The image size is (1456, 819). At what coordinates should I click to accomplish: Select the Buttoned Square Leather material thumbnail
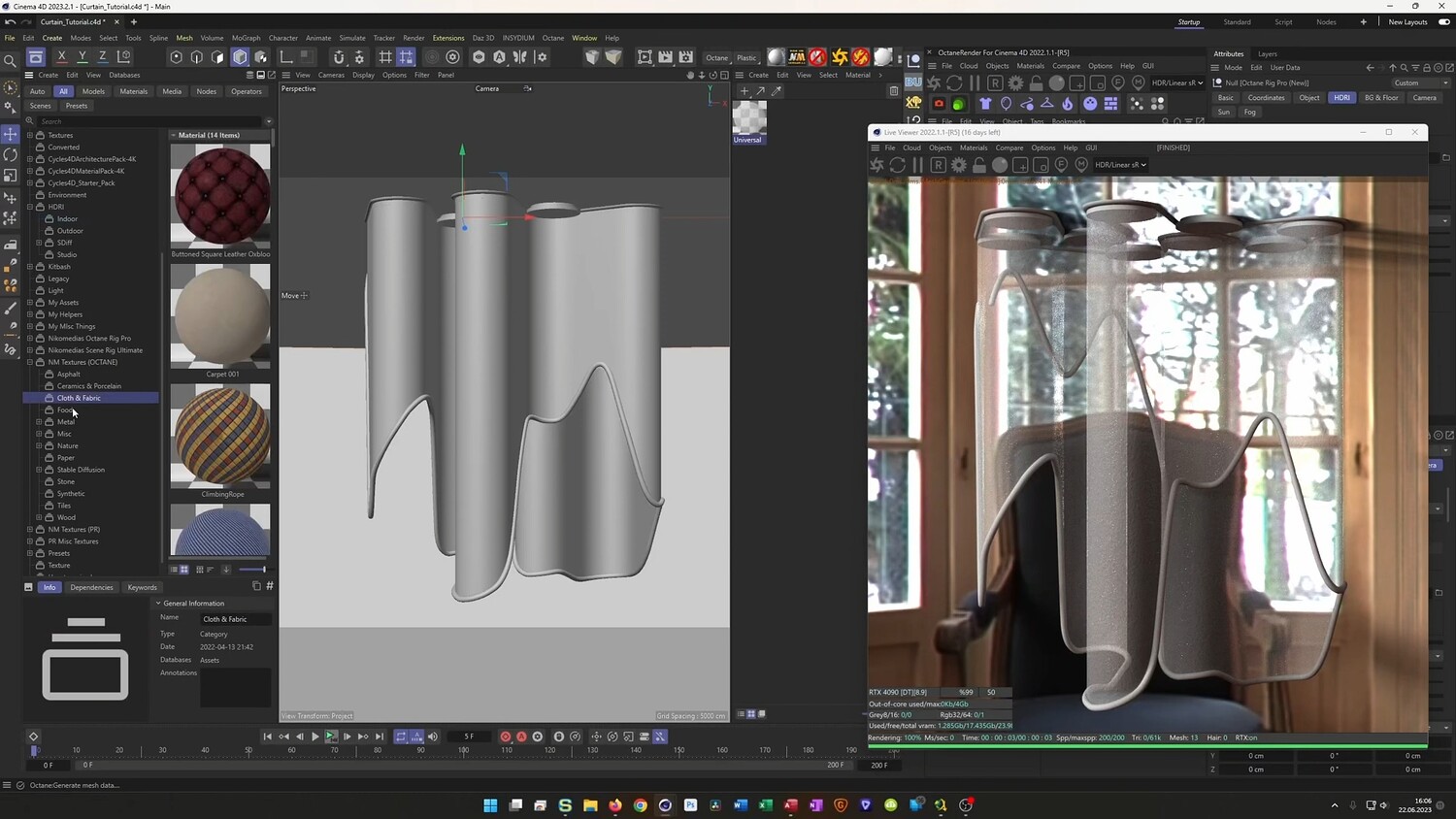click(220, 196)
